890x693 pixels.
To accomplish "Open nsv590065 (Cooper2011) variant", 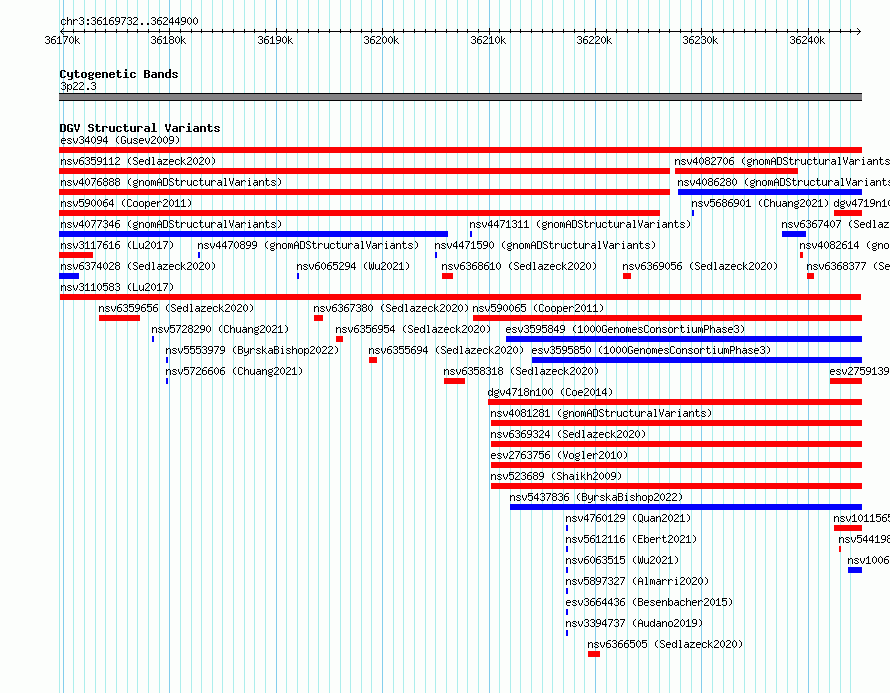I will (538, 308).
